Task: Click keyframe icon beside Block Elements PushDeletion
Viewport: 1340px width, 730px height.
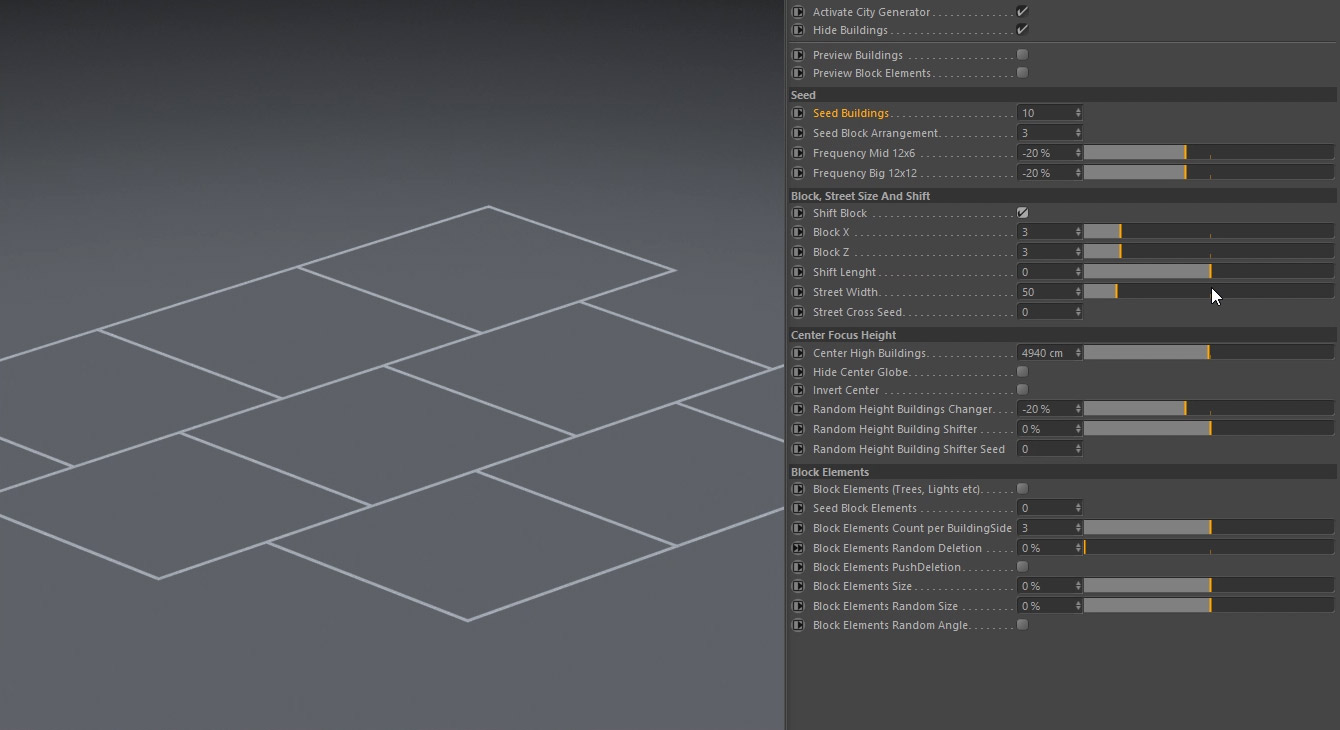Action: coord(798,567)
